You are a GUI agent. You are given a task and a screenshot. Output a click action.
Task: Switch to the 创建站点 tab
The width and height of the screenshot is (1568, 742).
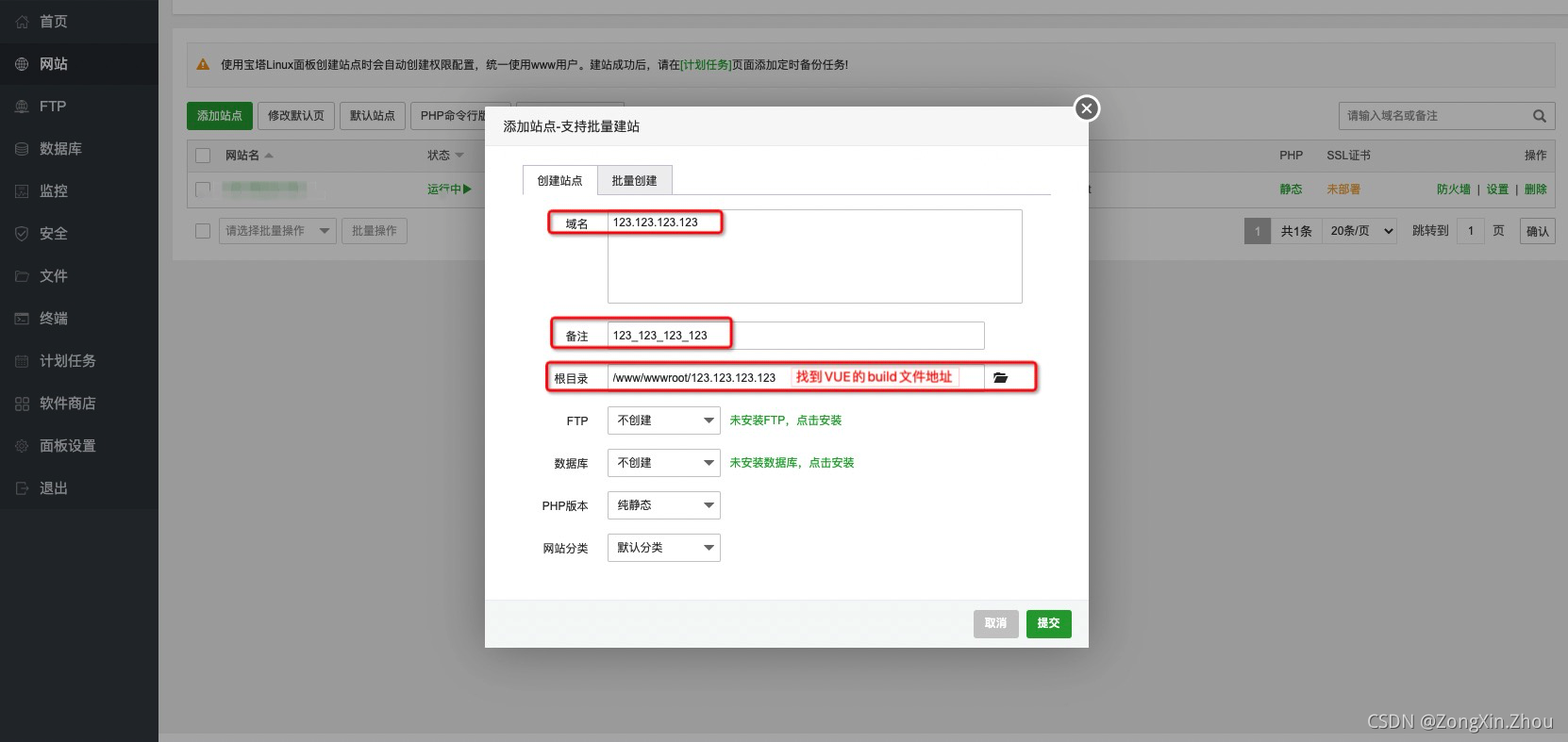(x=560, y=180)
